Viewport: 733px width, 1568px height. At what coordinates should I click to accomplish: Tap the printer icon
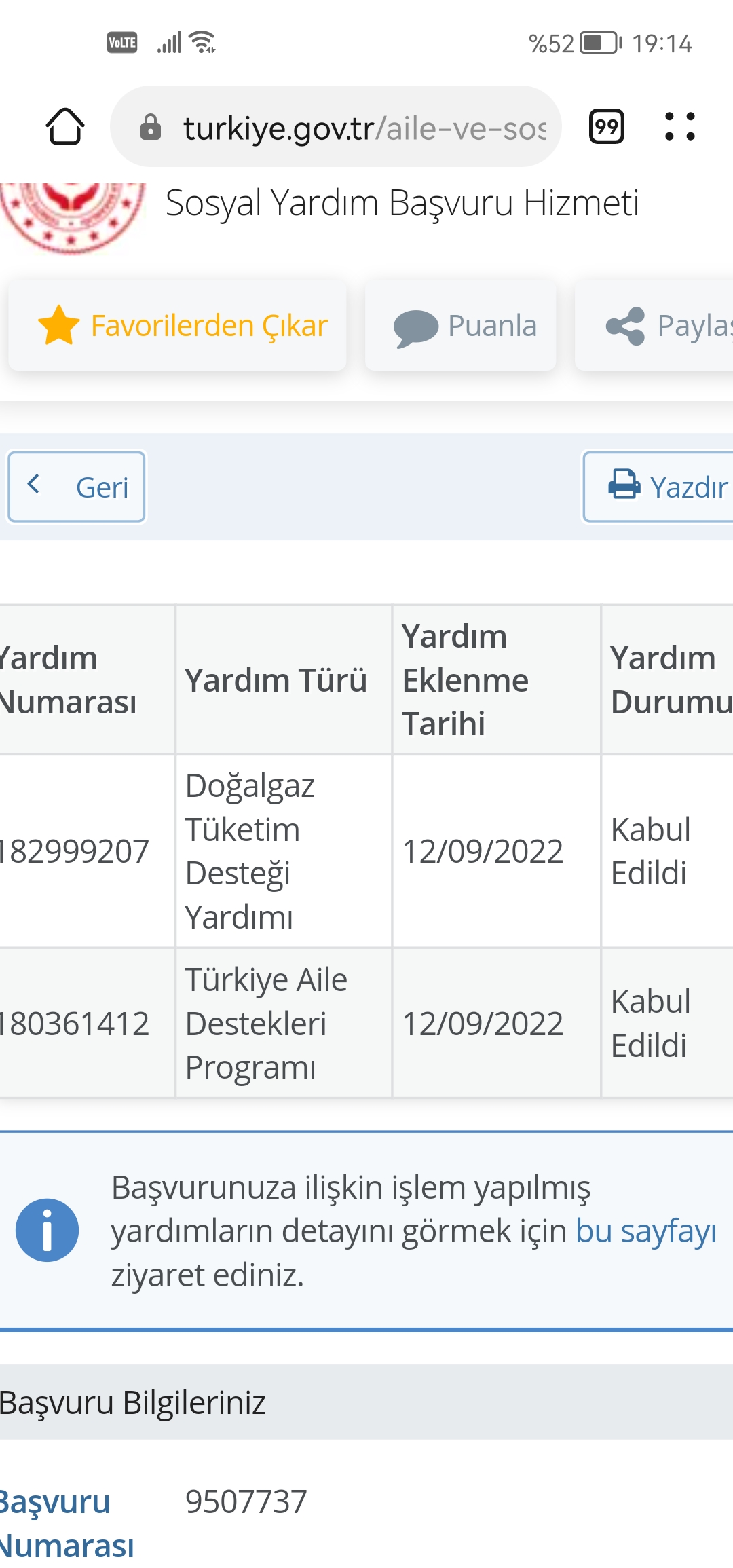[624, 485]
